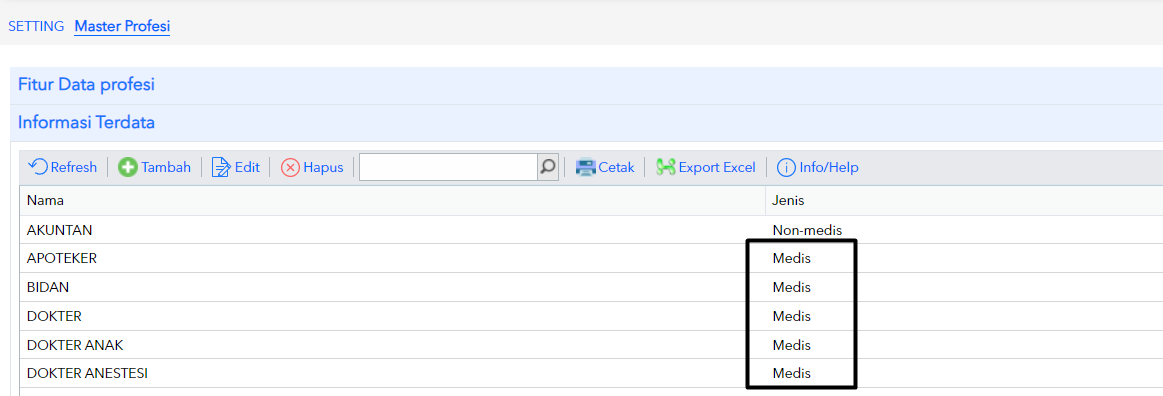The width and height of the screenshot is (1163, 396).
Task: Click the Refresh button label
Action: (73, 168)
